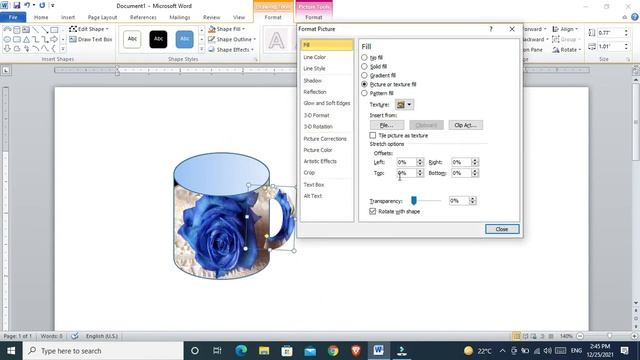
Task: Click the Shape Fill paint bucket icon
Action: [x=212, y=29]
